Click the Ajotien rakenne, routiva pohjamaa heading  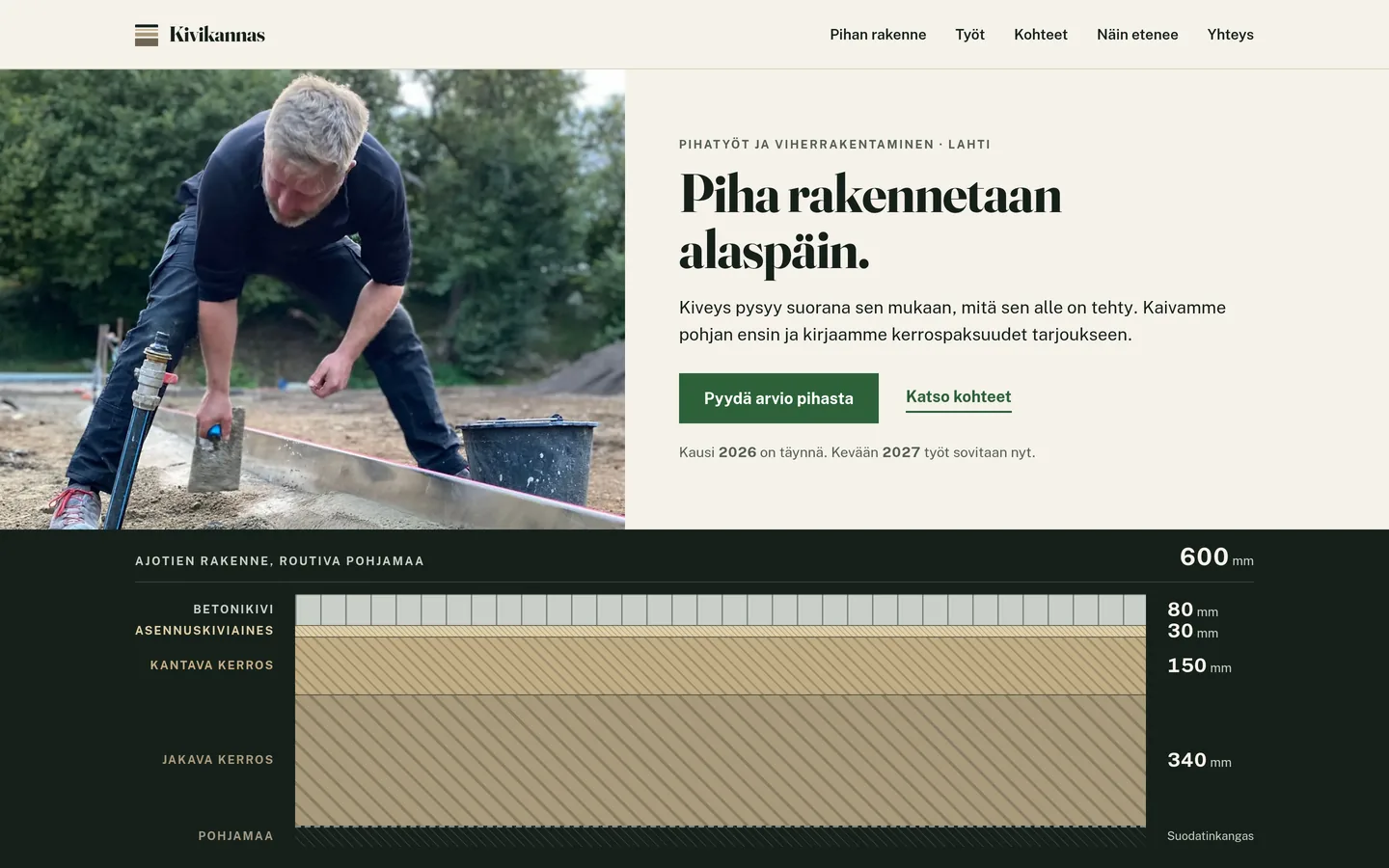click(280, 561)
